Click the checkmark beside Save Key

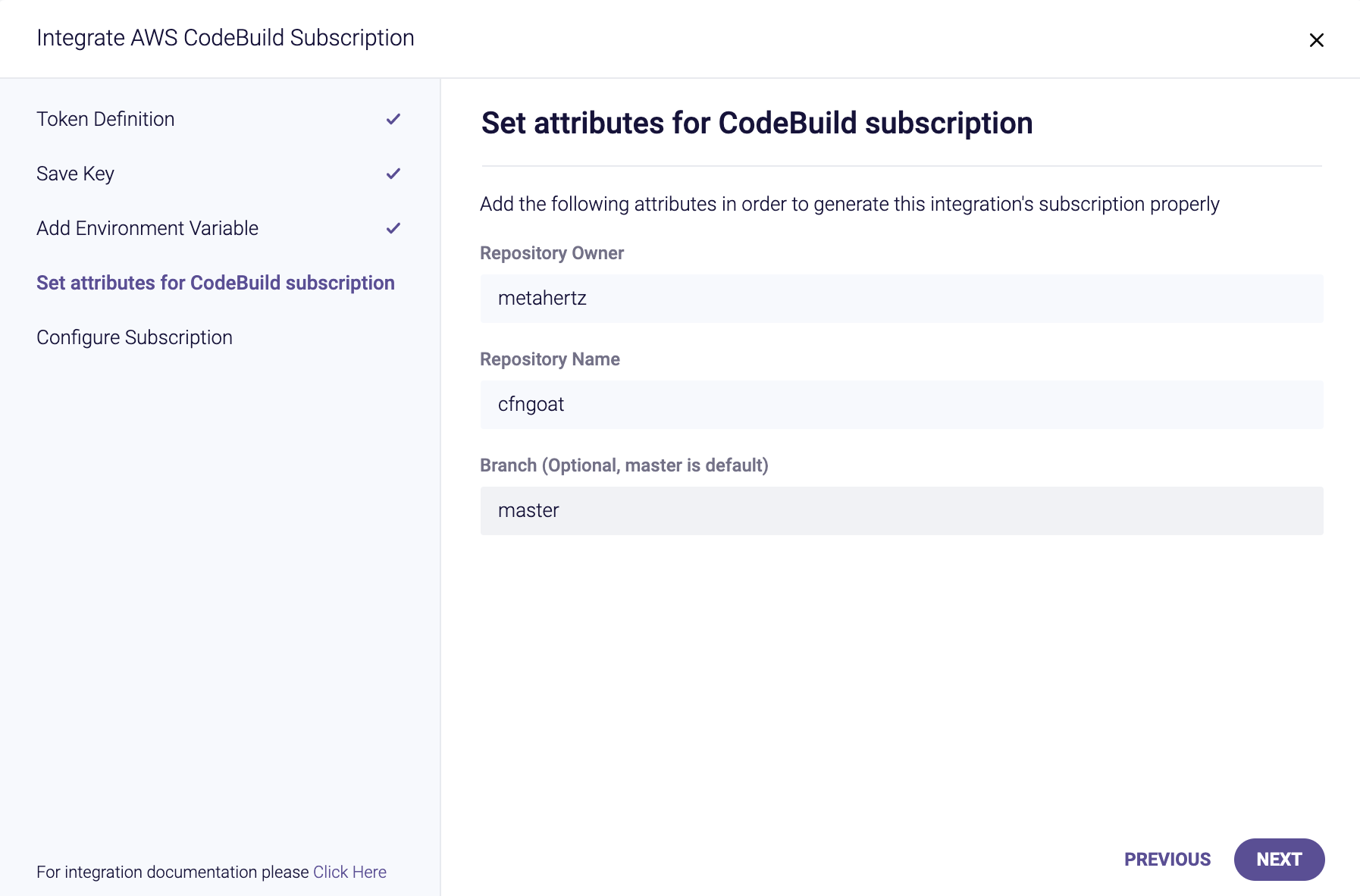point(393,174)
